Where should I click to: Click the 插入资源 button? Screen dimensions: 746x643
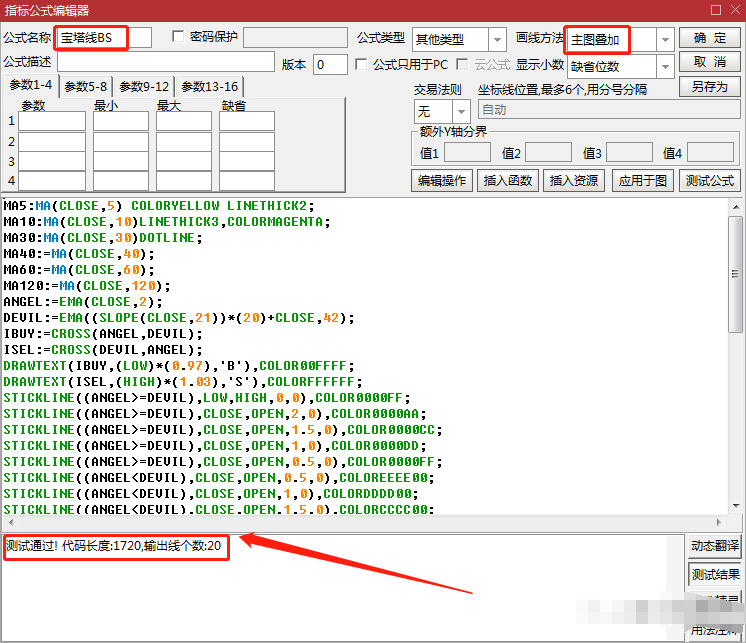(574, 180)
